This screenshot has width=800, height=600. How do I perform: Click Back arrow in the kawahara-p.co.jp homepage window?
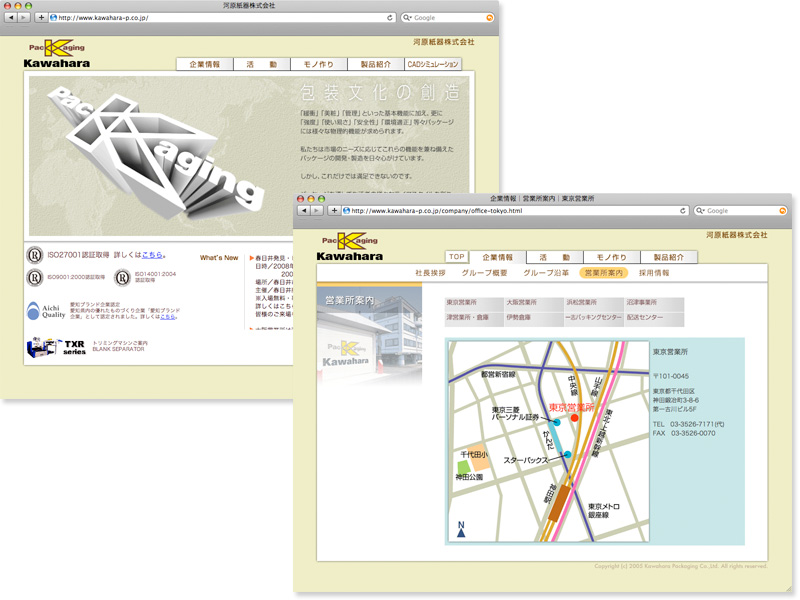(x=13, y=17)
